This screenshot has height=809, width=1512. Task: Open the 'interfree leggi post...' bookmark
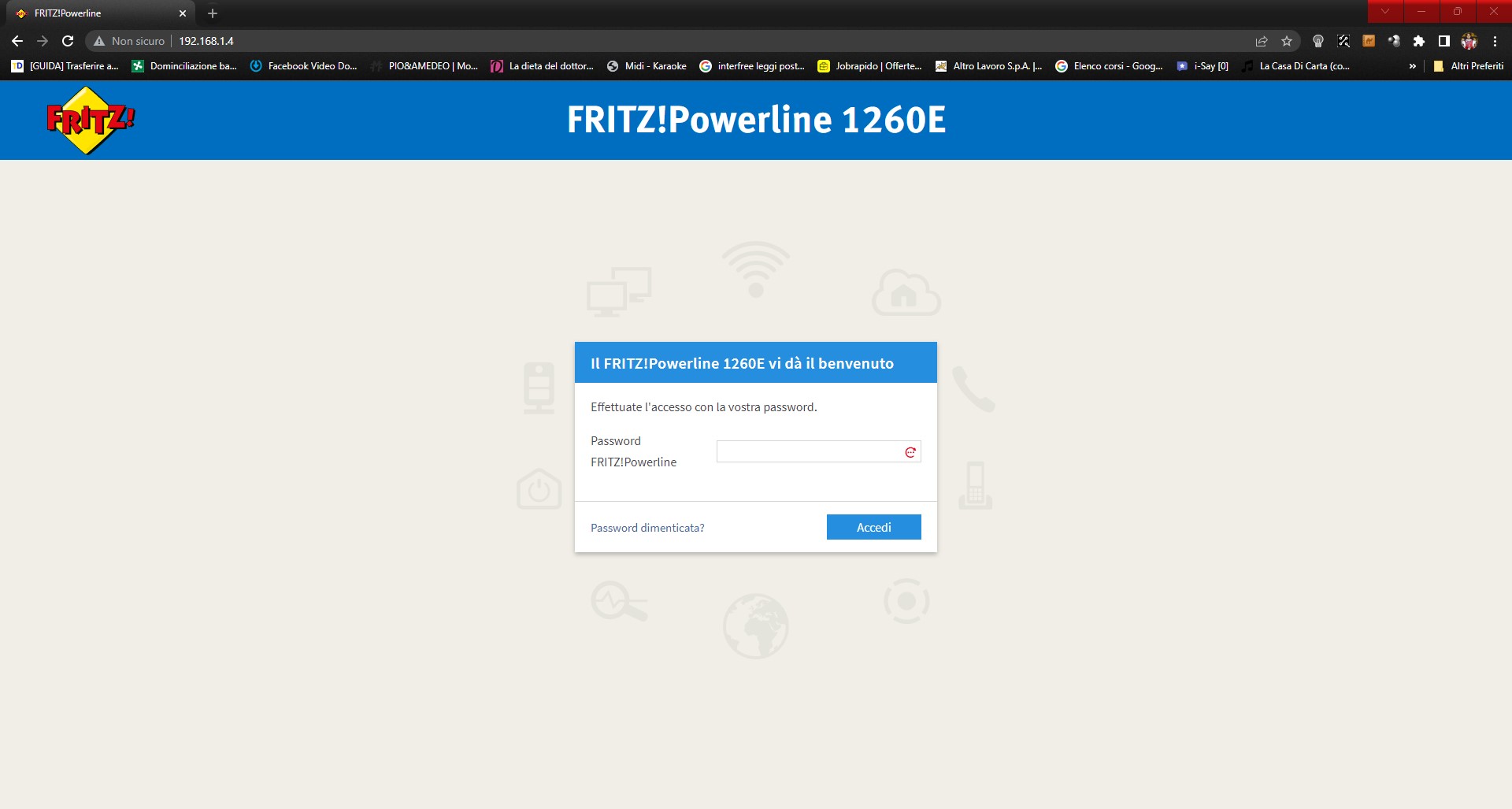point(752,66)
